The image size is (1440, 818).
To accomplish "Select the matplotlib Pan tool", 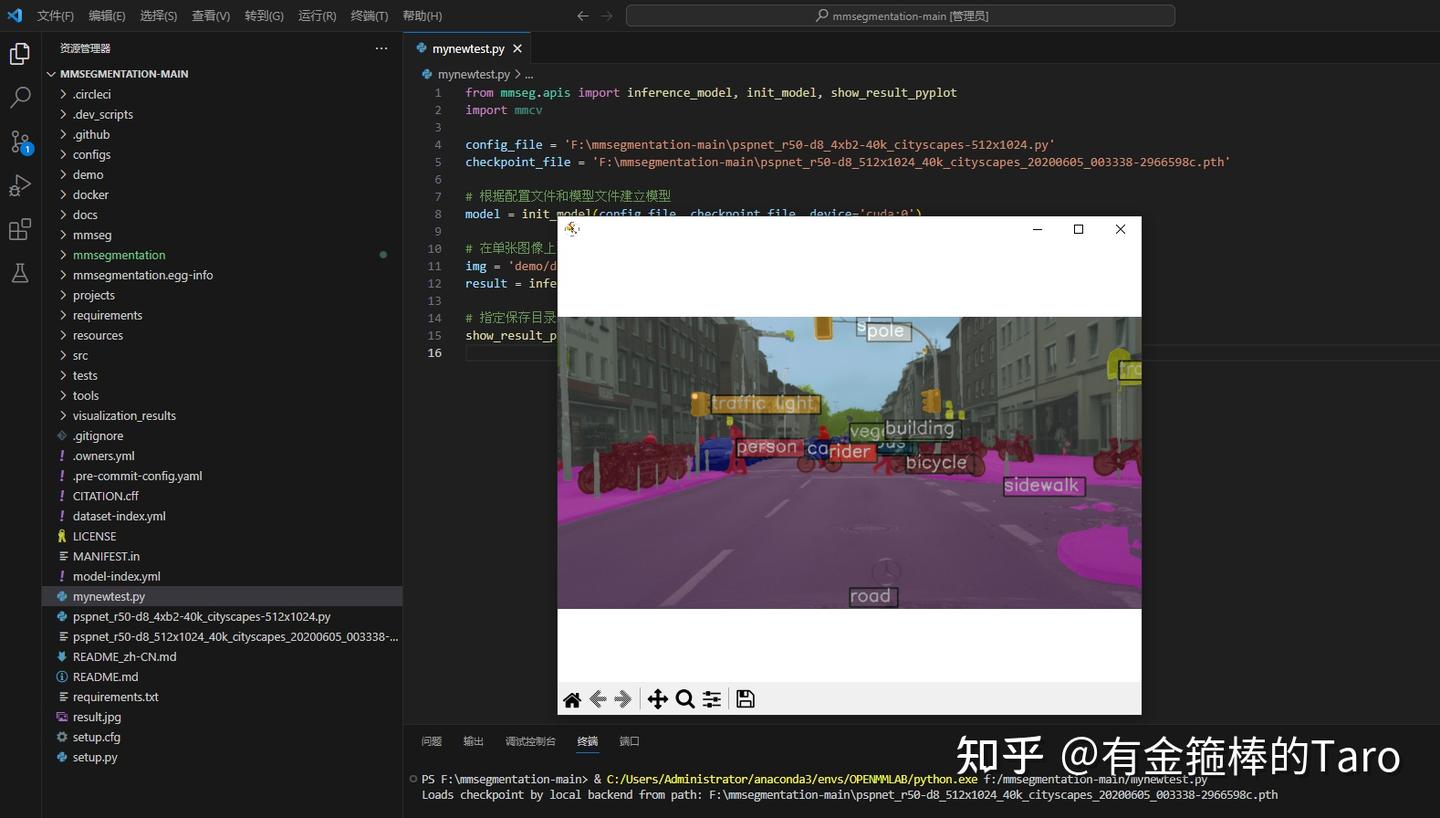I will coord(657,699).
